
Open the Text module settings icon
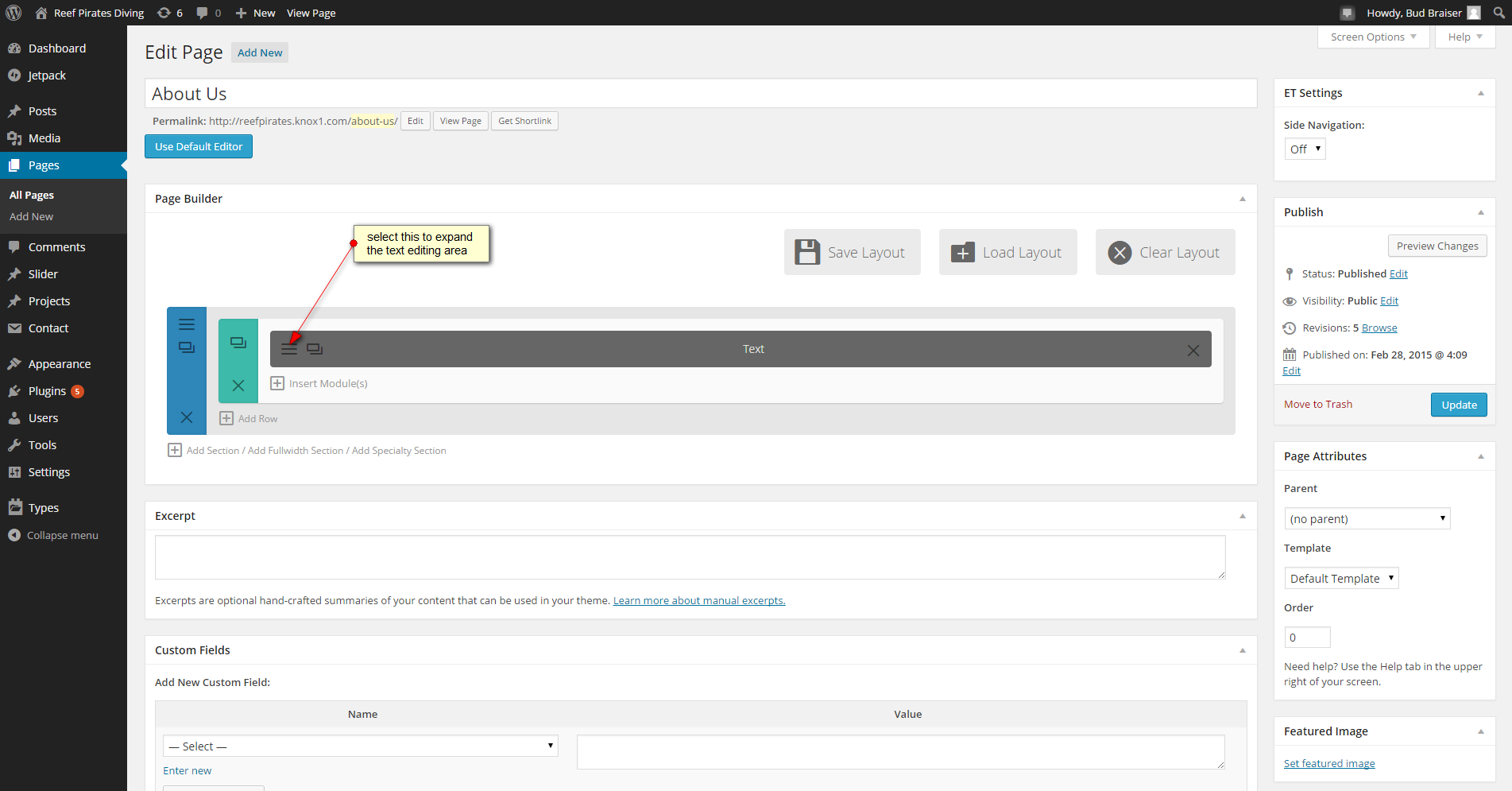click(x=289, y=349)
